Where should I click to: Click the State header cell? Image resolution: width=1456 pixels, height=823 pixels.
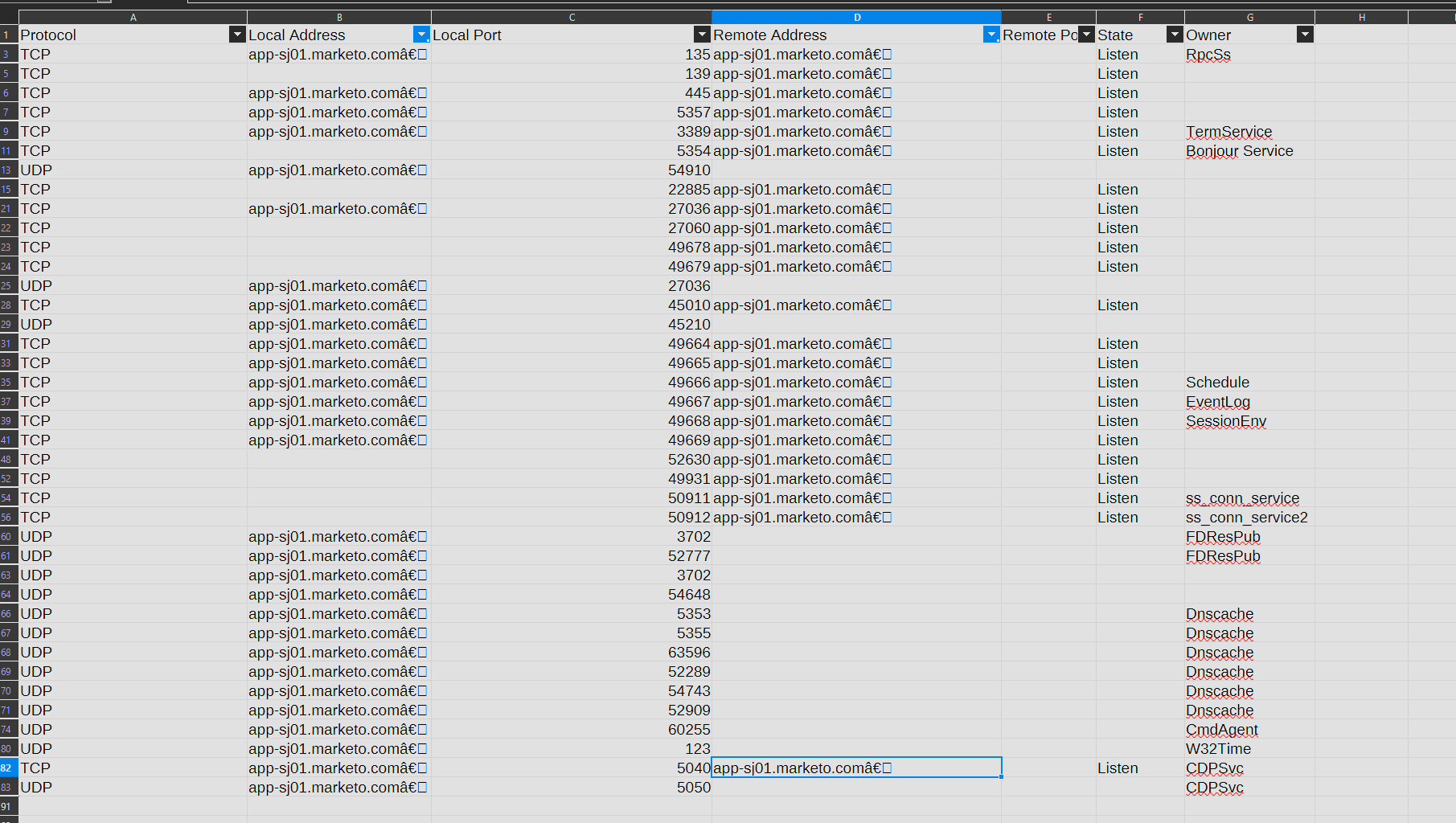pos(1140,35)
